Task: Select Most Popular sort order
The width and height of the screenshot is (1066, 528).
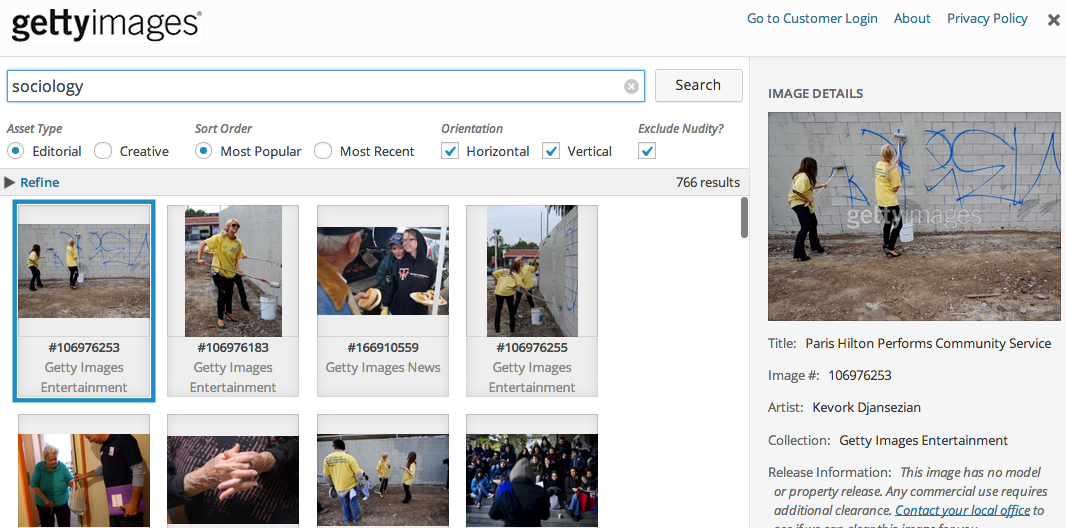Action: pos(204,151)
